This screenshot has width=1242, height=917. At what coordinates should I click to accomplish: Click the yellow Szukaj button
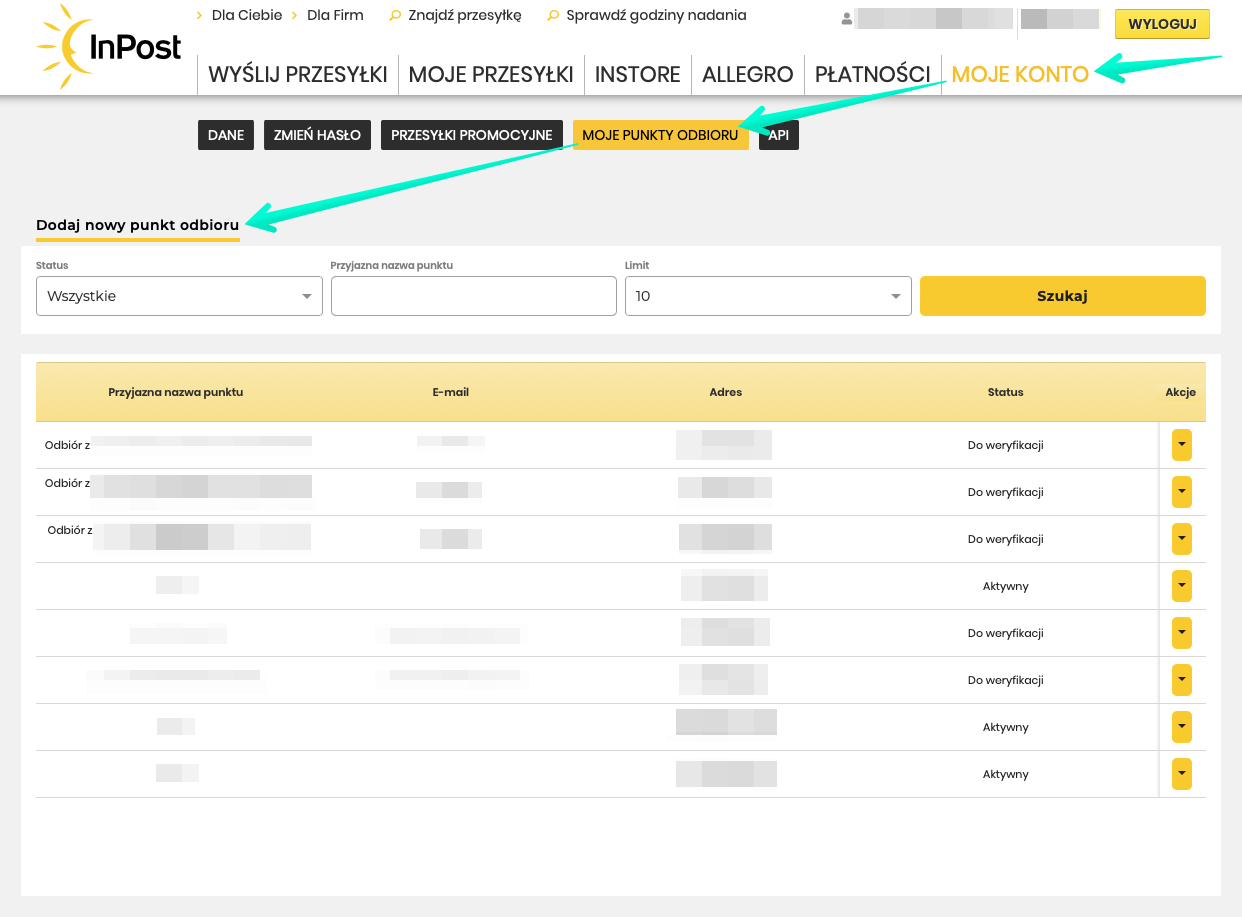click(x=1063, y=296)
